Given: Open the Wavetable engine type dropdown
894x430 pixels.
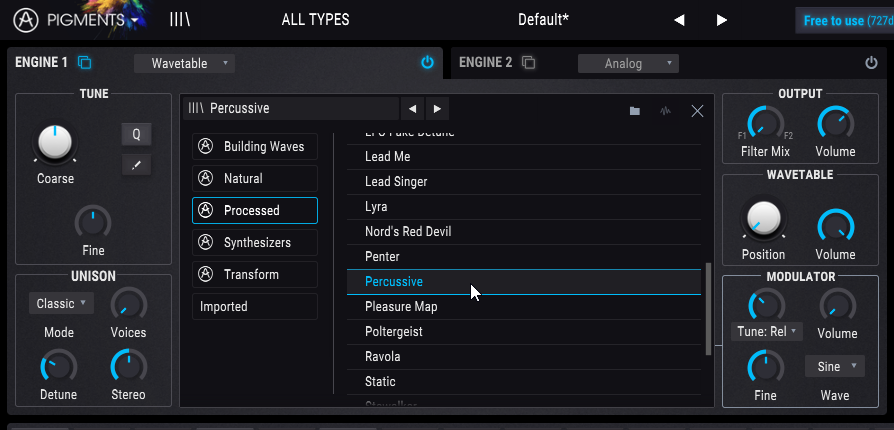Looking at the screenshot, I should [x=184, y=63].
